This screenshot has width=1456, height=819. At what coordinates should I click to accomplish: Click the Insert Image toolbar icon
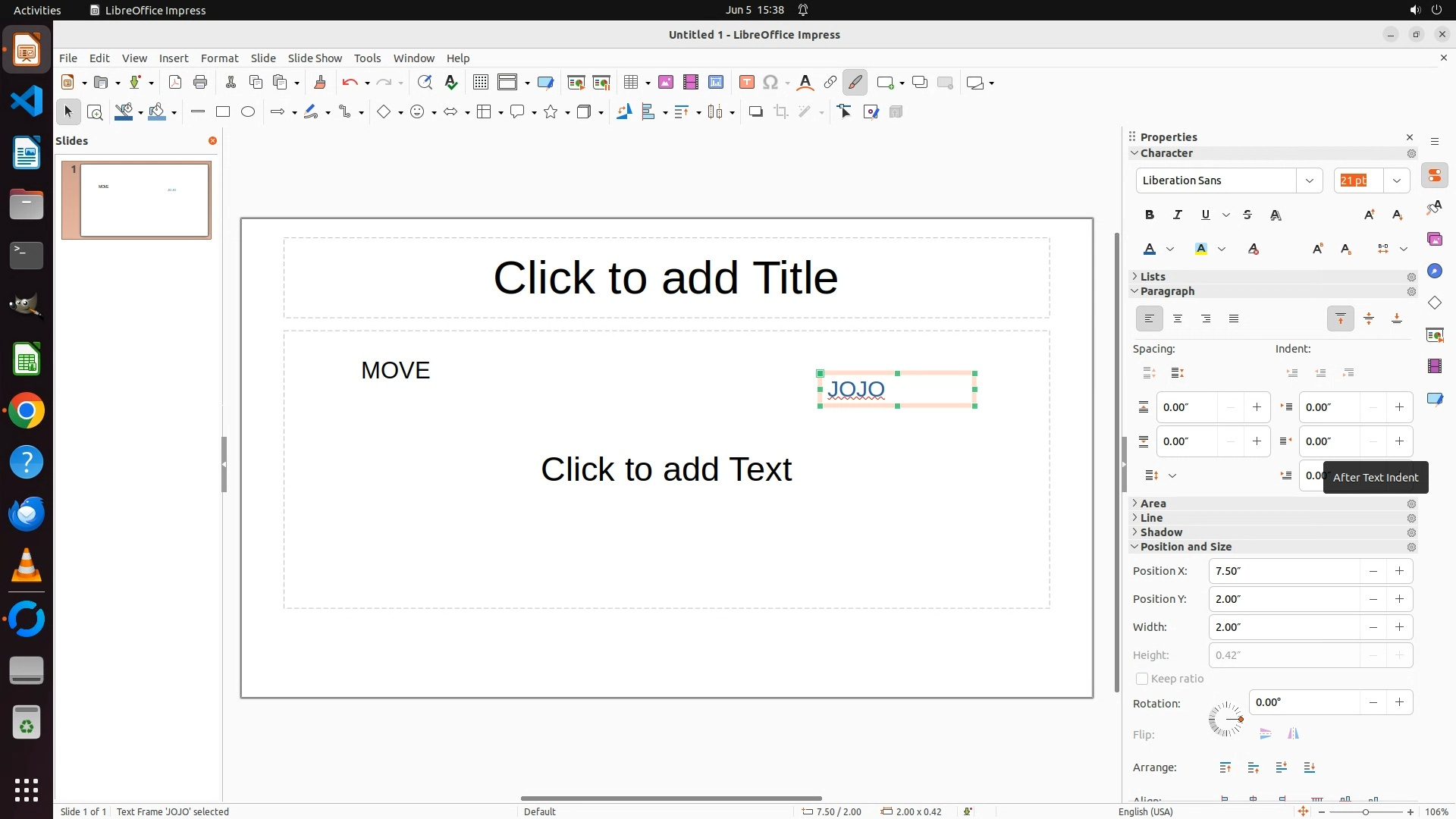(x=665, y=83)
